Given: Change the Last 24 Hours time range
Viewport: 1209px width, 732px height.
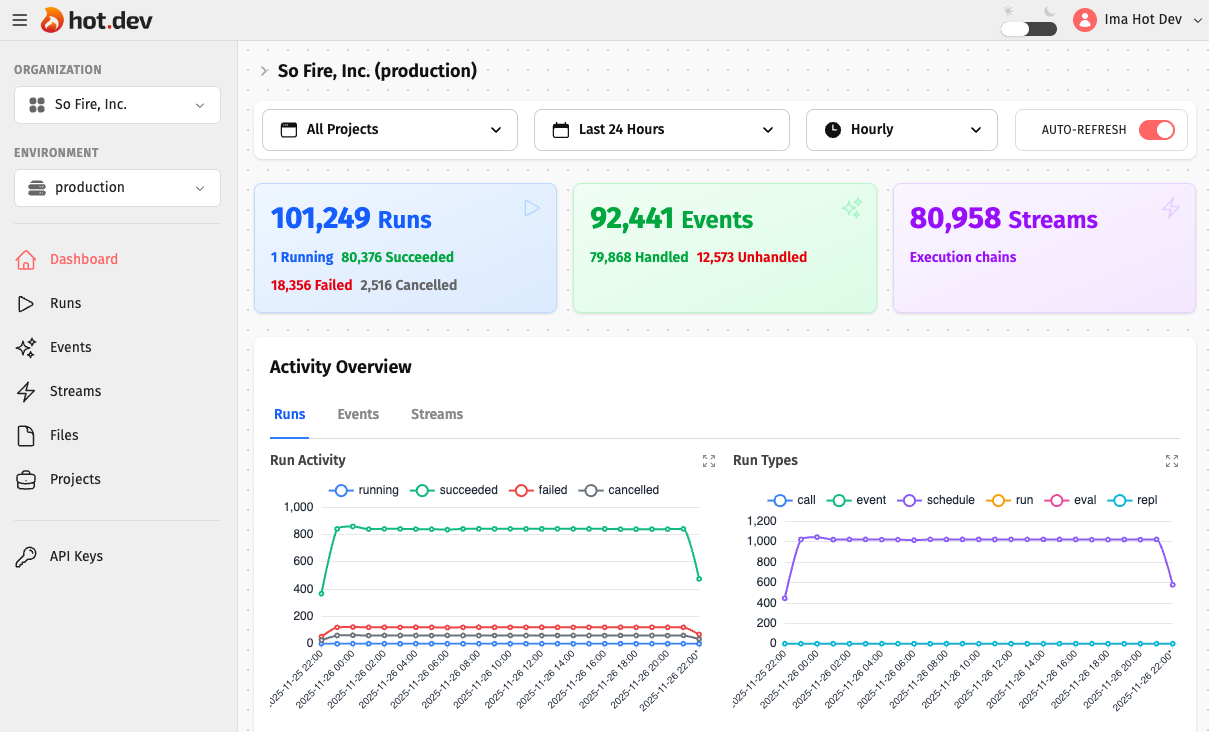Looking at the screenshot, I should (x=661, y=129).
